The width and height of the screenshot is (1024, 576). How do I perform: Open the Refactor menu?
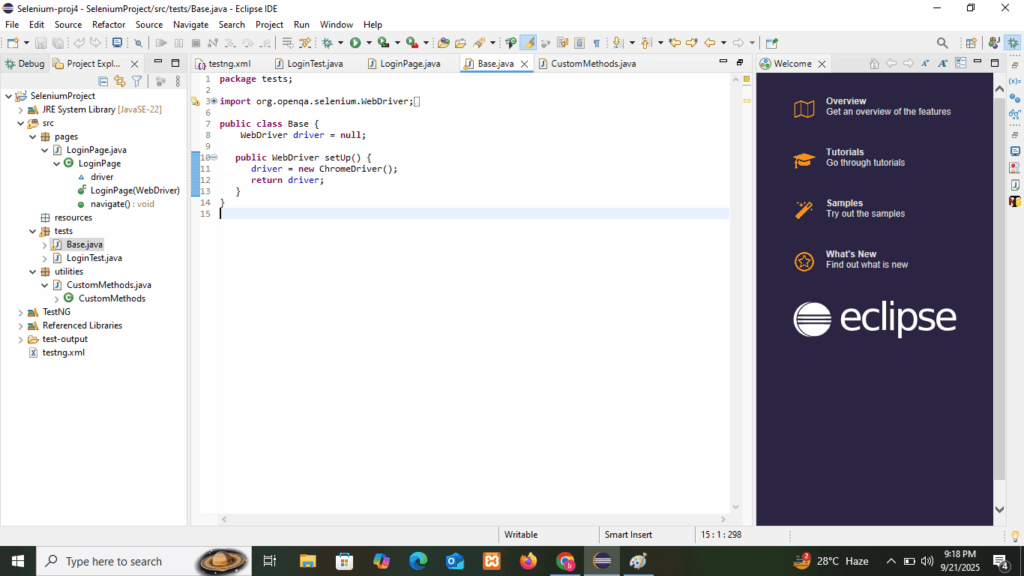pyautogui.click(x=108, y=24)
